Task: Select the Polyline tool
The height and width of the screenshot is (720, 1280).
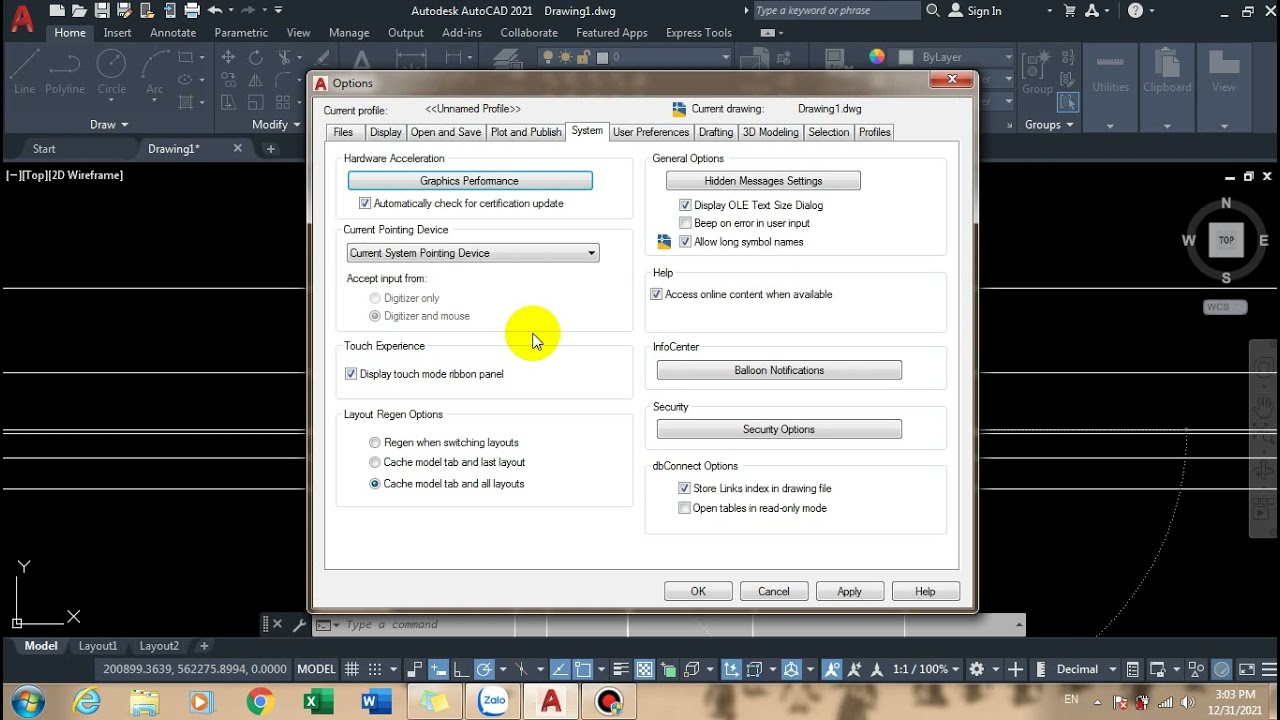Action: (x=65, y=73)
